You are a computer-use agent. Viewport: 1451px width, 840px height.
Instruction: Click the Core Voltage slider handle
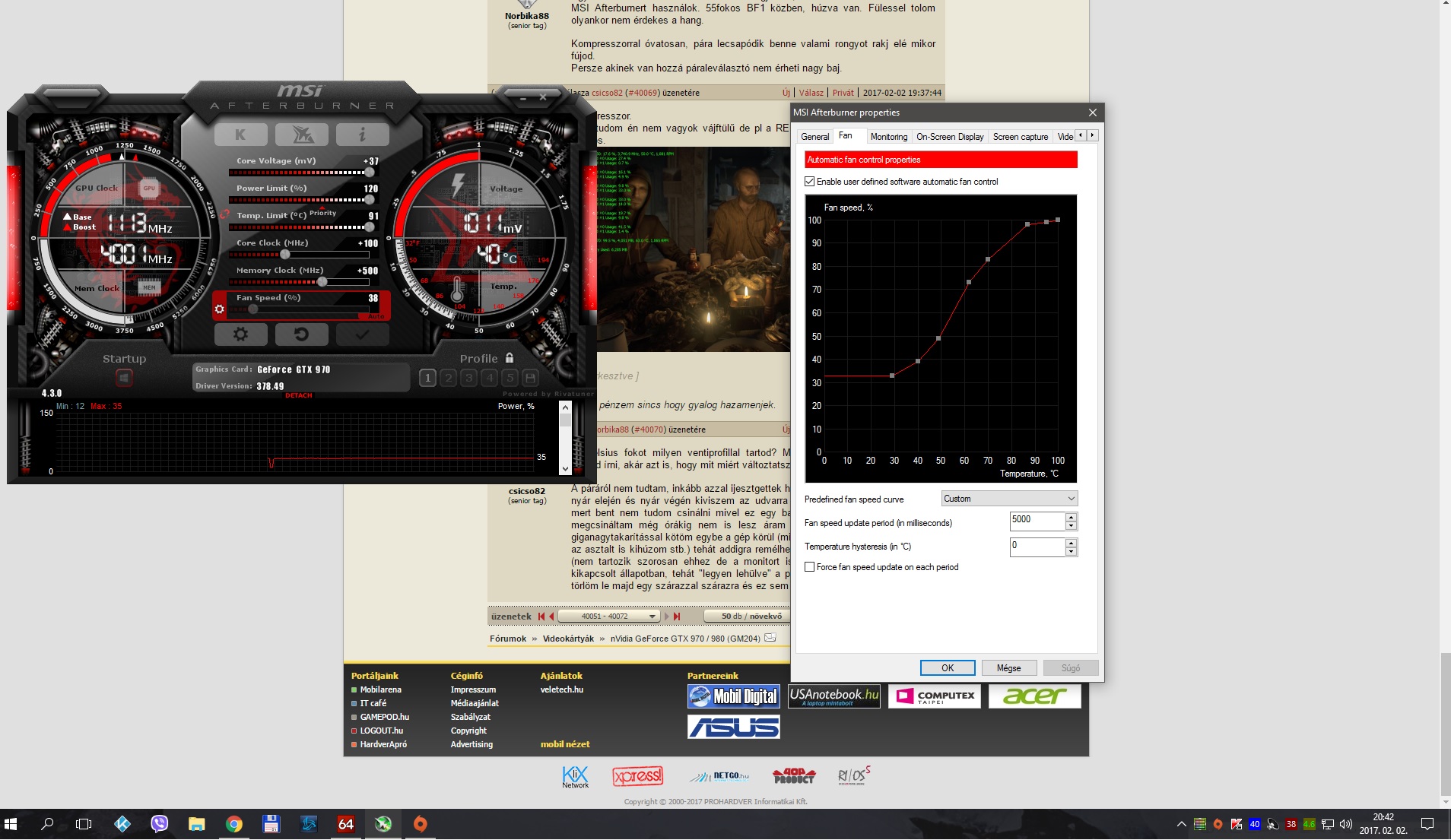pyautogui.click(x=369, y=173)
